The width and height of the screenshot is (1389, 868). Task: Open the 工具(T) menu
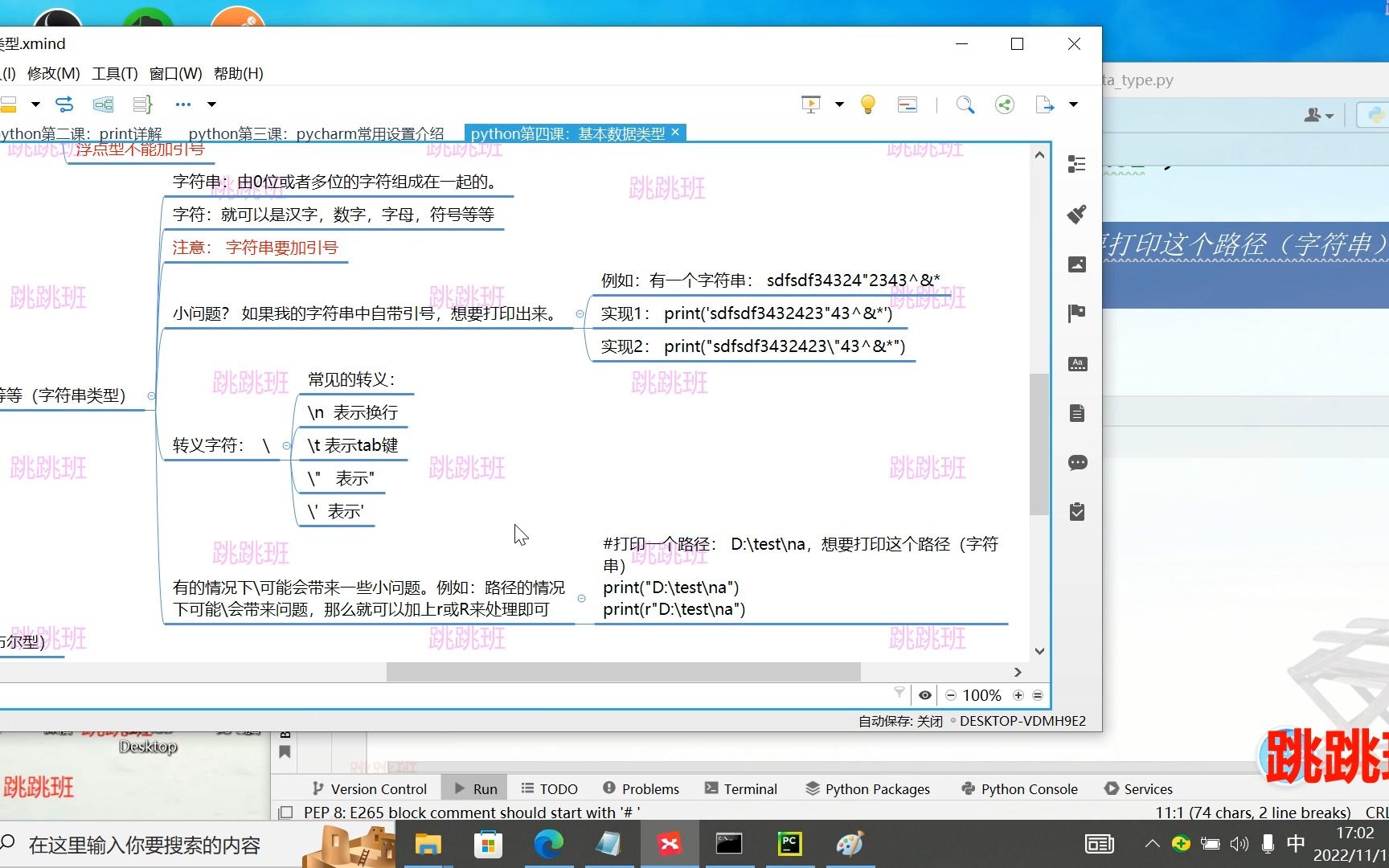(x=115, y=73)
